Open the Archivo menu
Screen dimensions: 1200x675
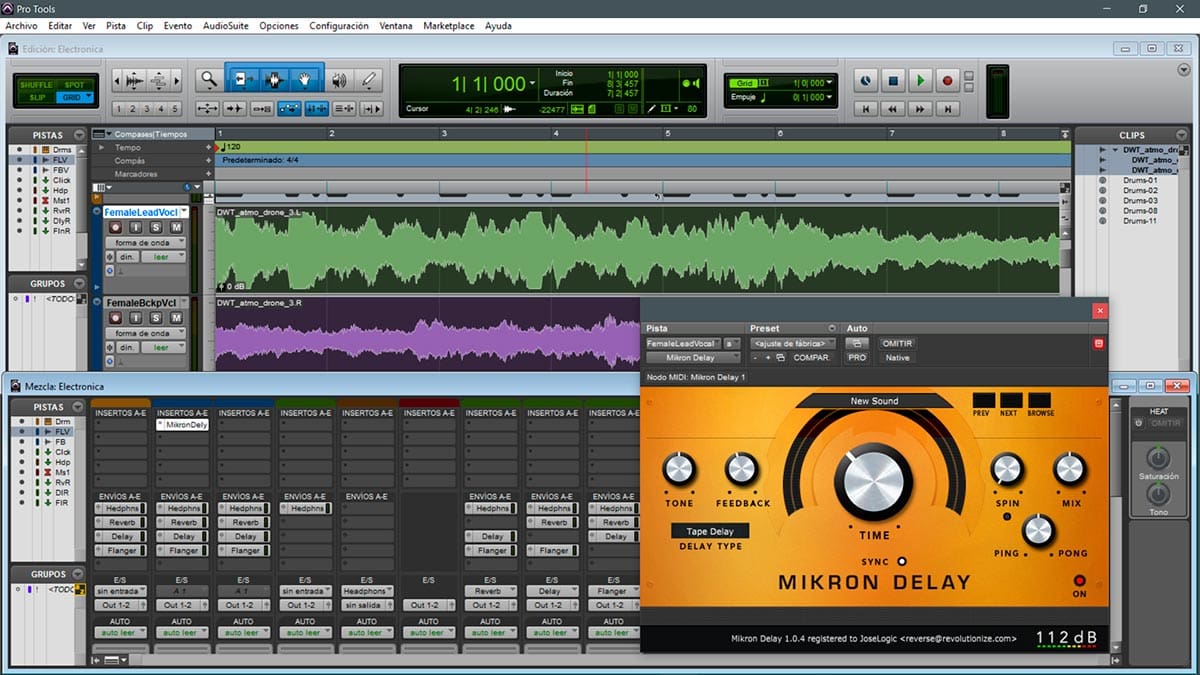pos(21,25)
